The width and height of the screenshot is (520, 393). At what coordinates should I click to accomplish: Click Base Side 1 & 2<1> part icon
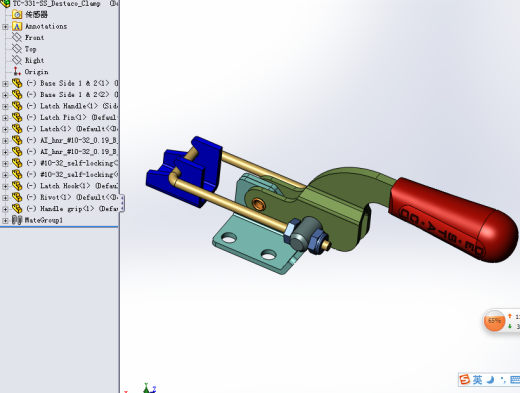point(17,83)
